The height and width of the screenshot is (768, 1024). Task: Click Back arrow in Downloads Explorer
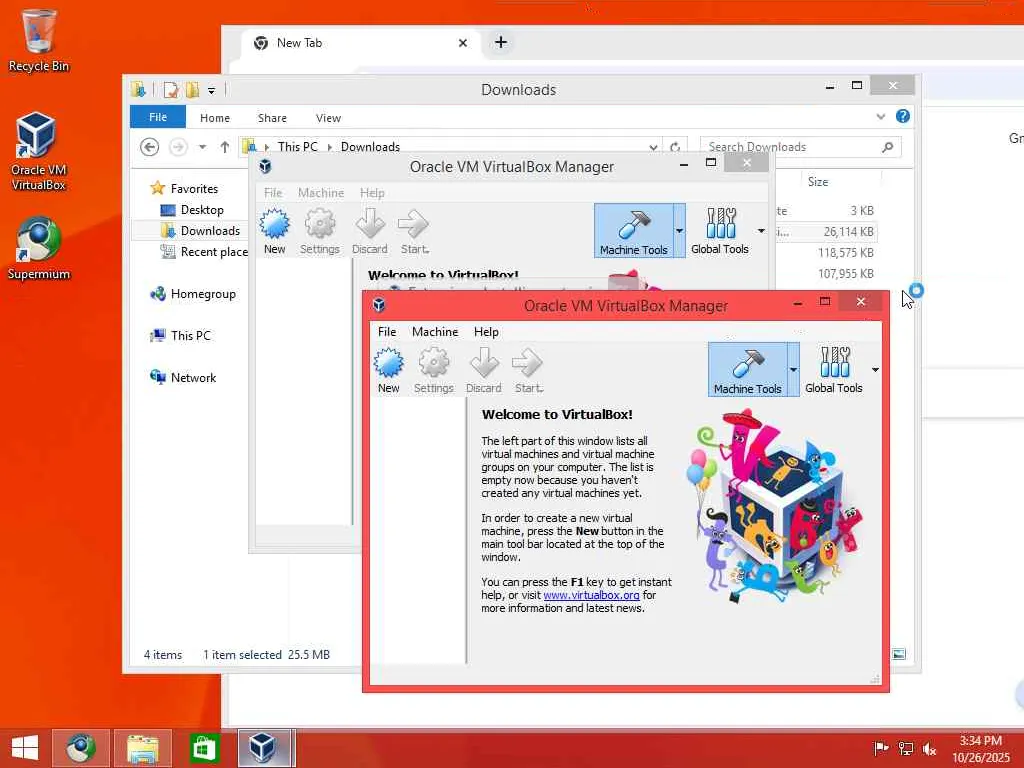pyautogui.click(x=150, y=147)
